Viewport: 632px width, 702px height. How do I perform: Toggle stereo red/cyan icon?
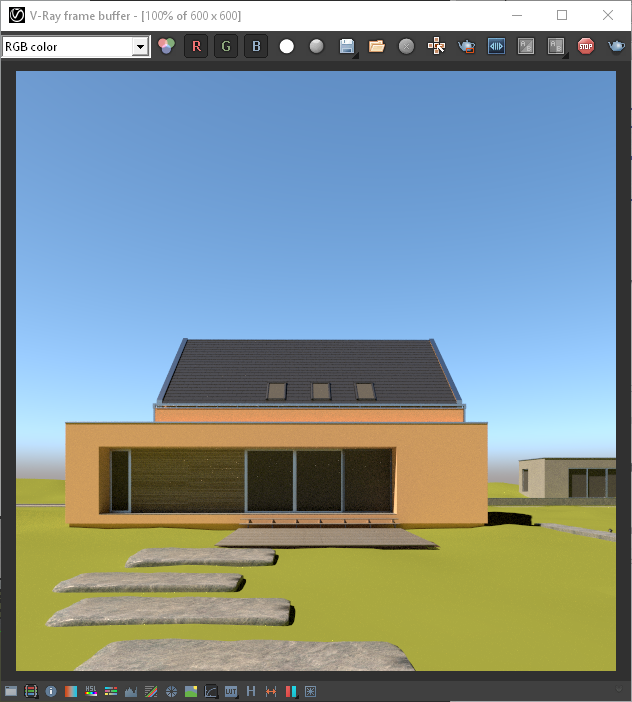click(291, 691)
